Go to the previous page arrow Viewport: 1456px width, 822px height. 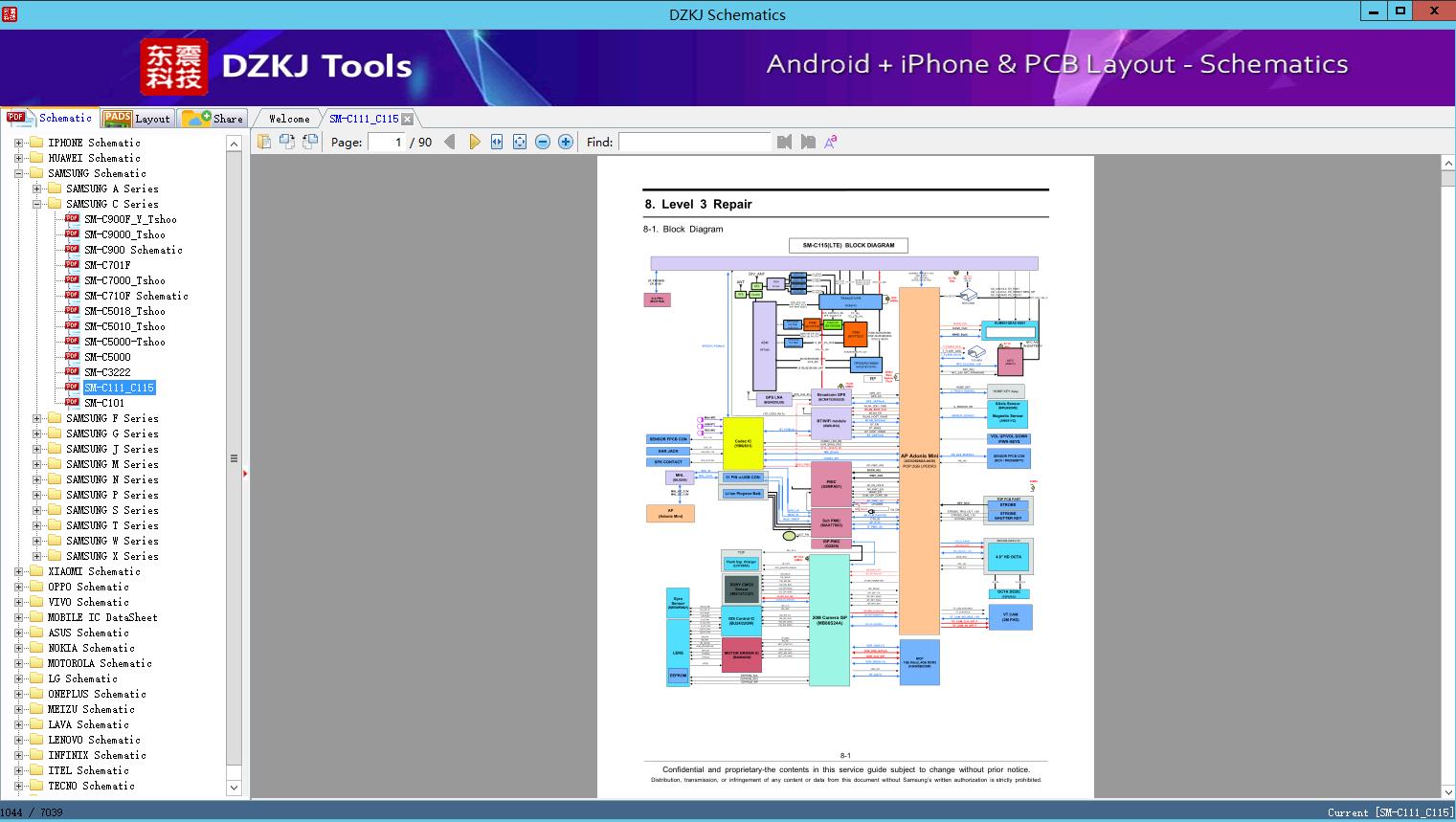click(x=450, y=142)
